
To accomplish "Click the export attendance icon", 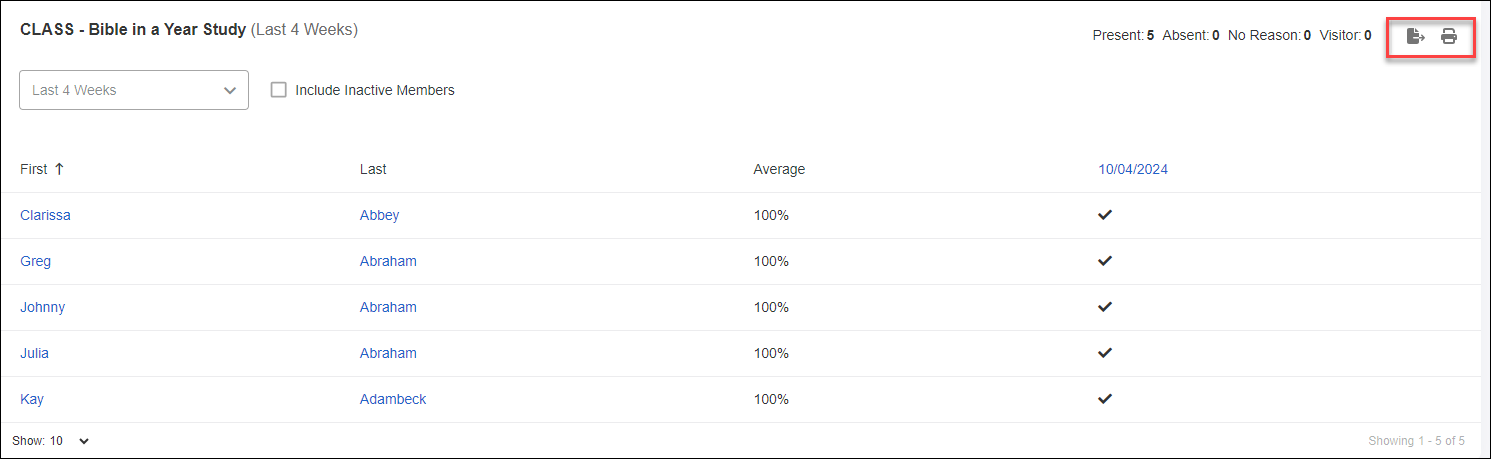I will [x=1415, y=37].
